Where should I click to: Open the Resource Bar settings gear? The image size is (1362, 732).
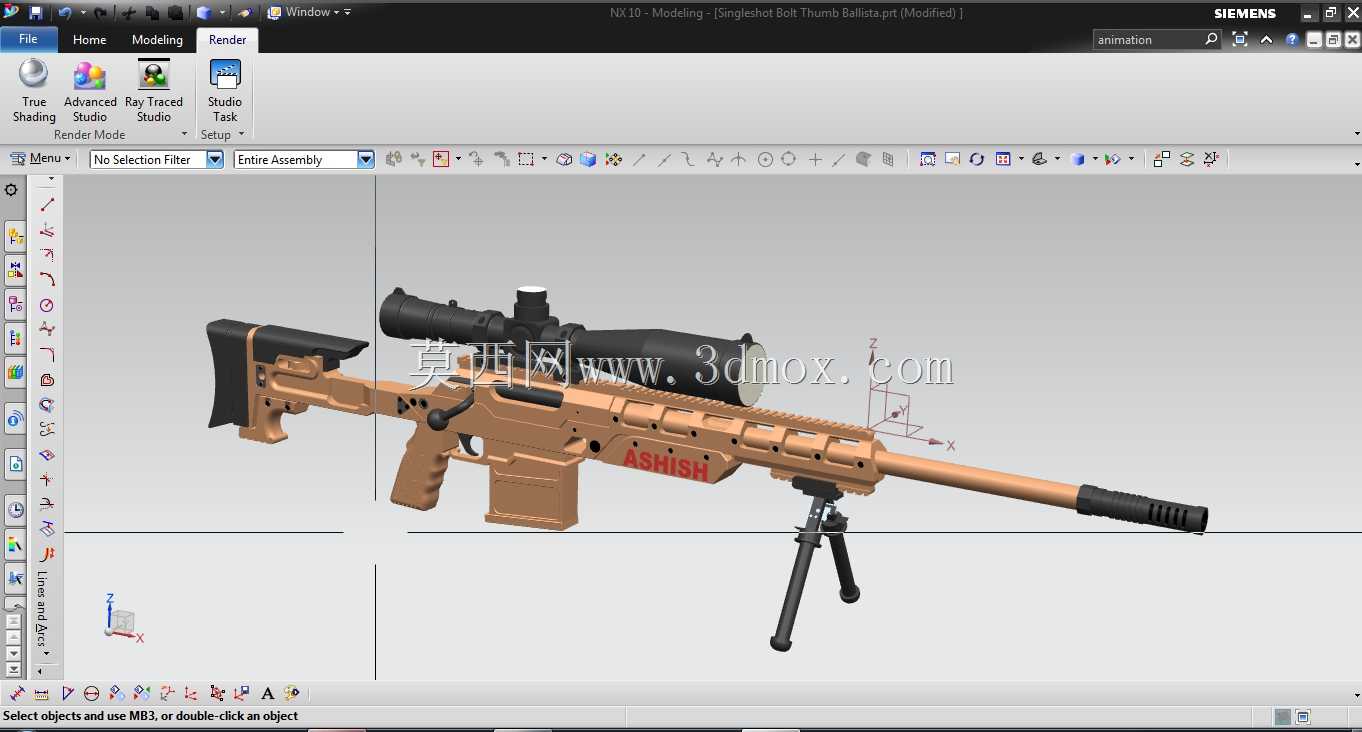pyautogui.click(x=12, y=190)
